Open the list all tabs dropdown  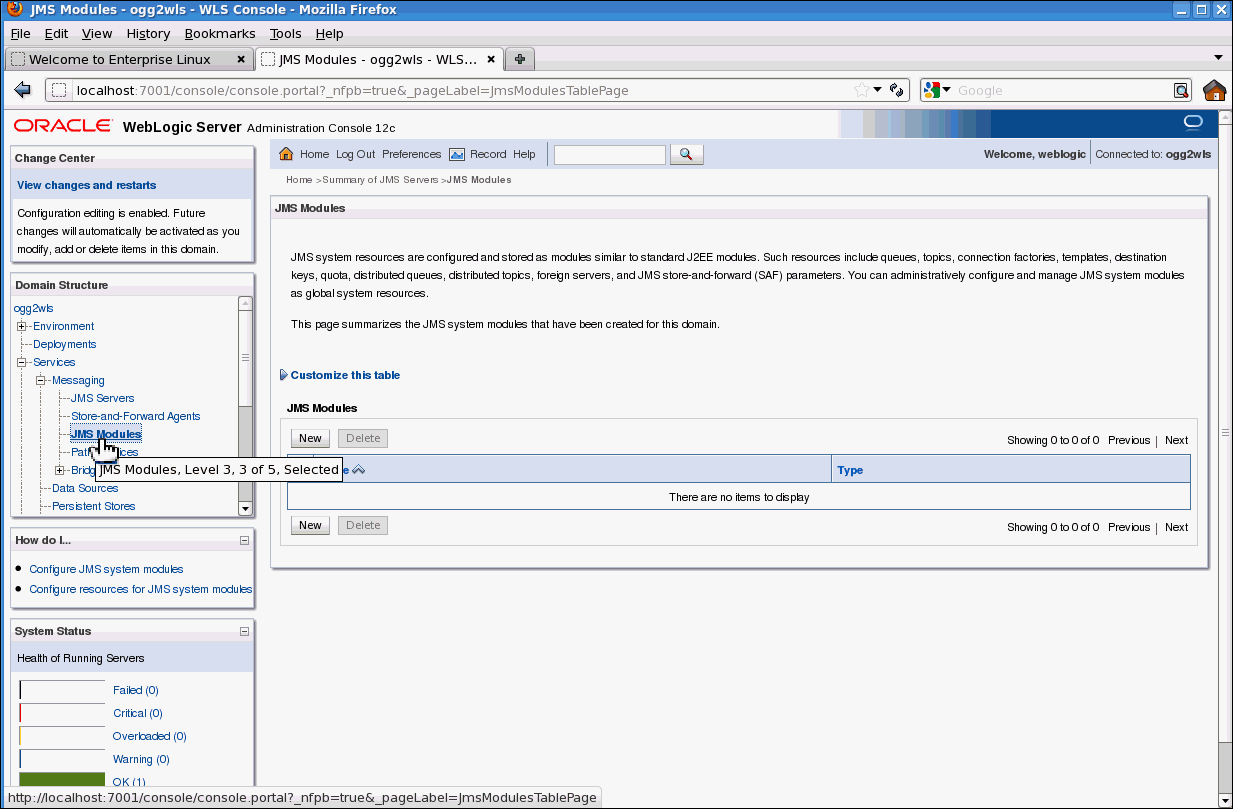[1218, 58]
